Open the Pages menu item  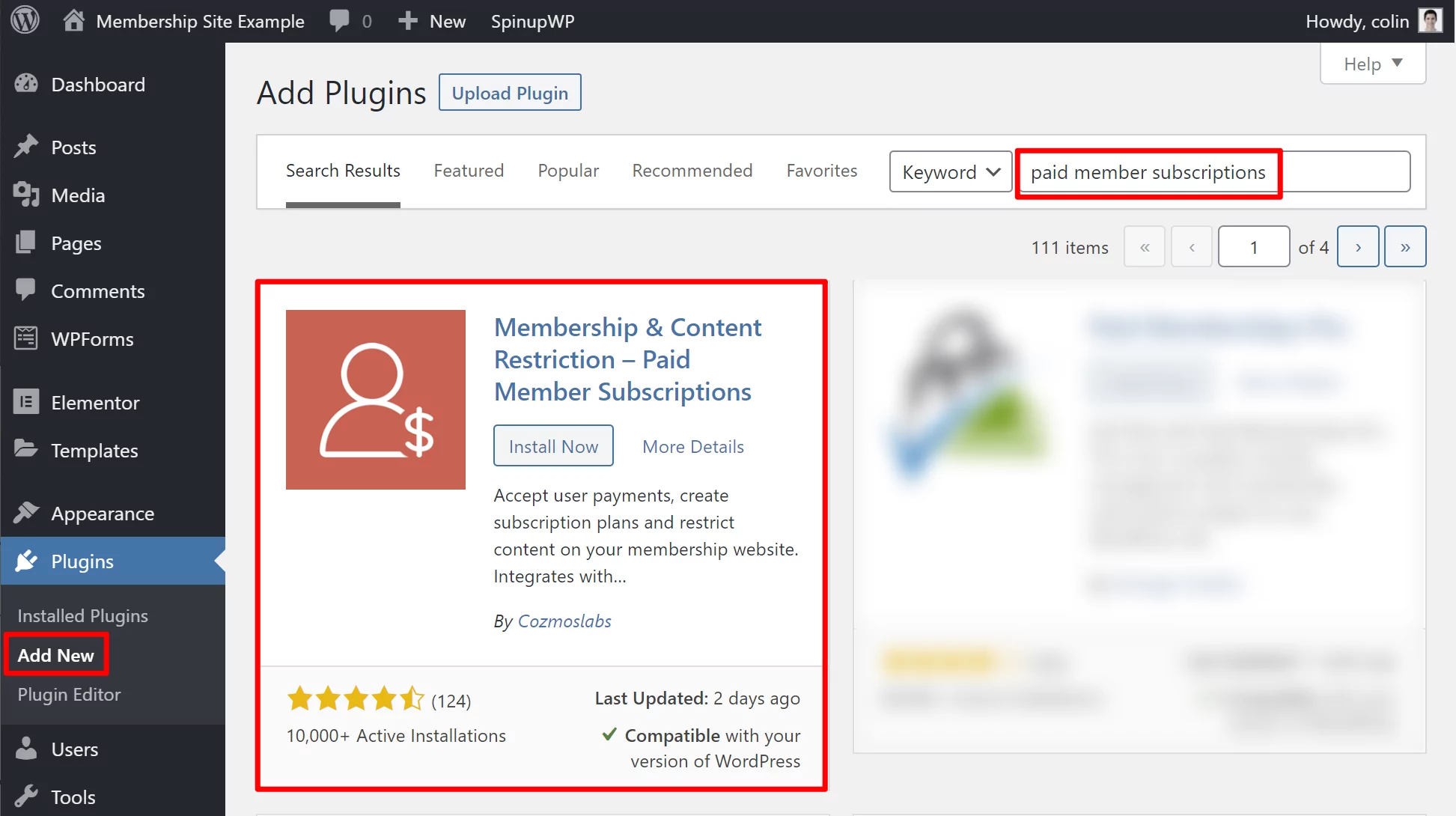click(112, 243)
